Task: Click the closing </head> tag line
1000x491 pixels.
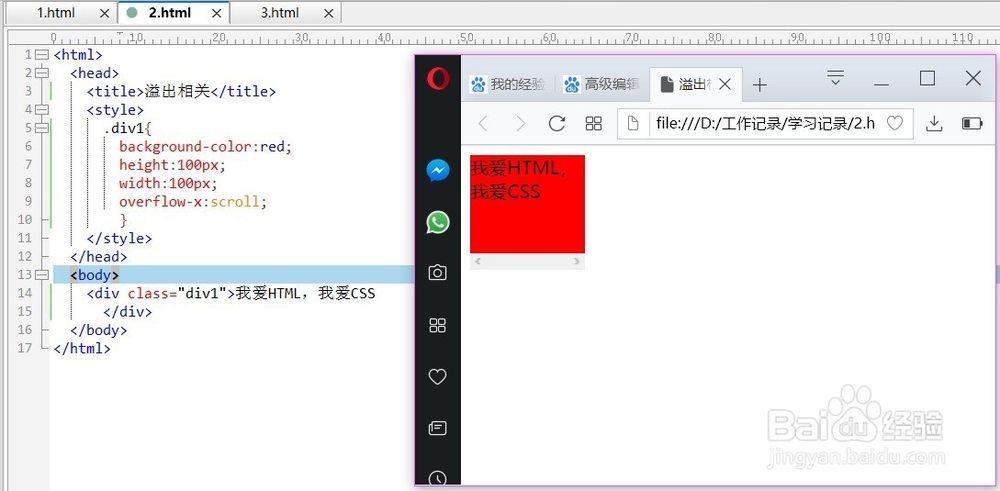Action: 99,256
